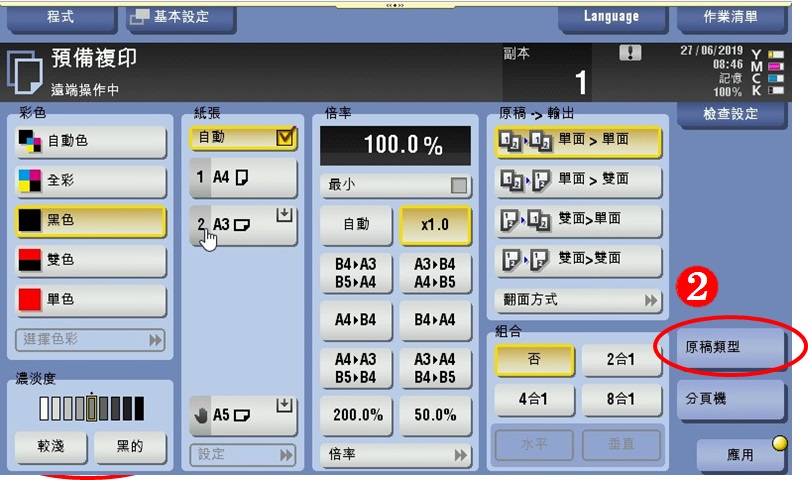Click the 副本 copy count field
808x480 pixels.
click(x=546, y=72)
